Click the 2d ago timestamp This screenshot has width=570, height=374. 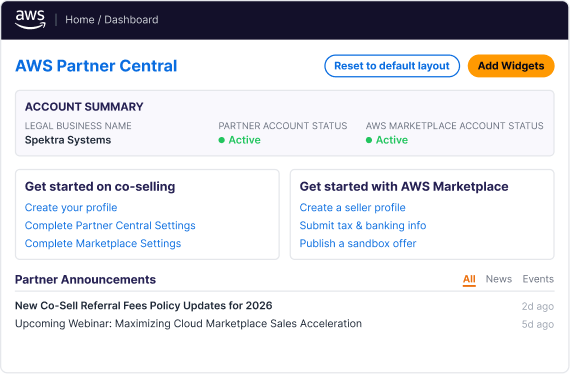538,306
